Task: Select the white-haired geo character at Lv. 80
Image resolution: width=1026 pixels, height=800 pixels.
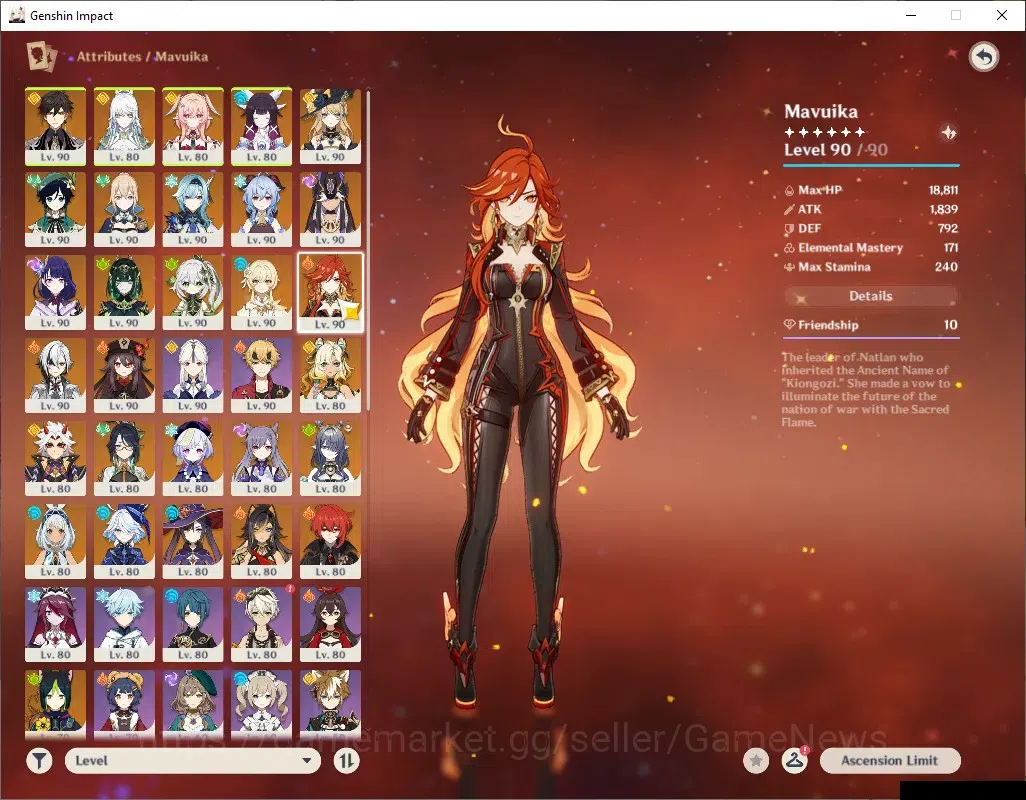Action: [x=124, y=126]
